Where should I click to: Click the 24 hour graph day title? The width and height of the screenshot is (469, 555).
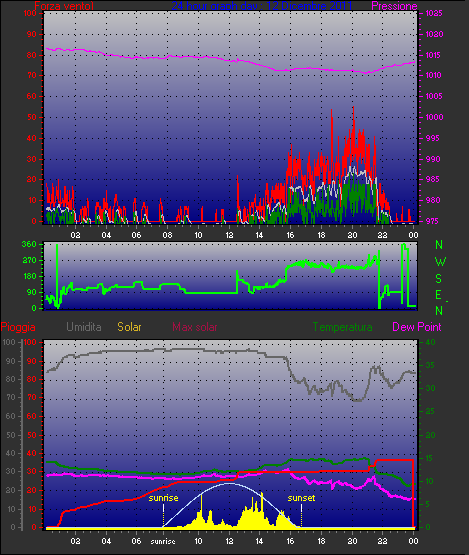point(262,6)
